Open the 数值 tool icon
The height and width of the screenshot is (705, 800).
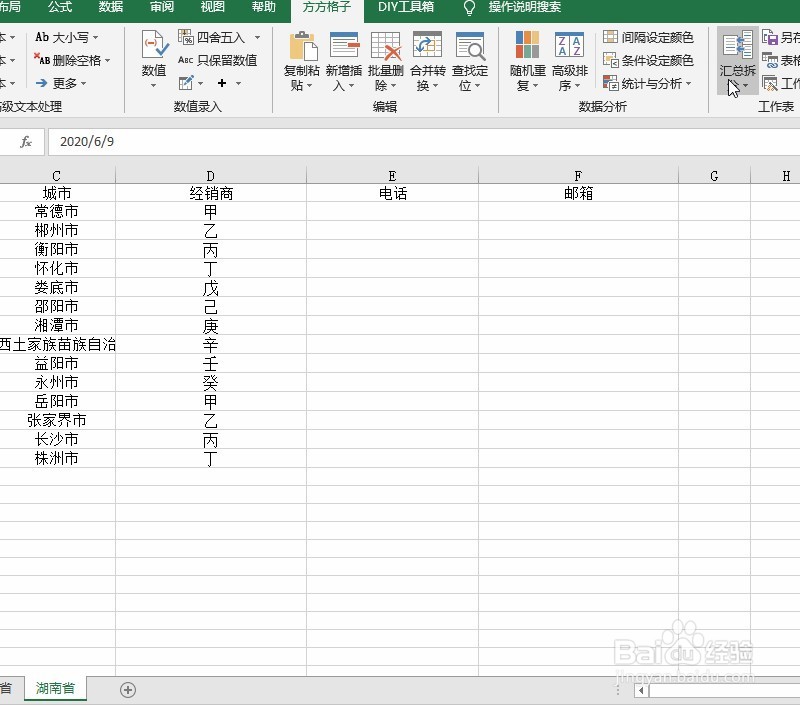(154, 45)
